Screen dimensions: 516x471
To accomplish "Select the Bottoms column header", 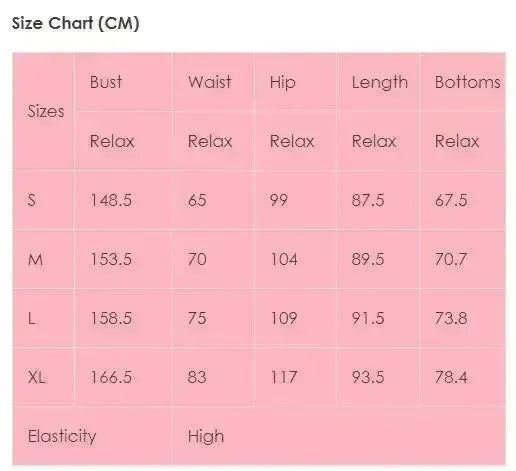I will 467,82.
